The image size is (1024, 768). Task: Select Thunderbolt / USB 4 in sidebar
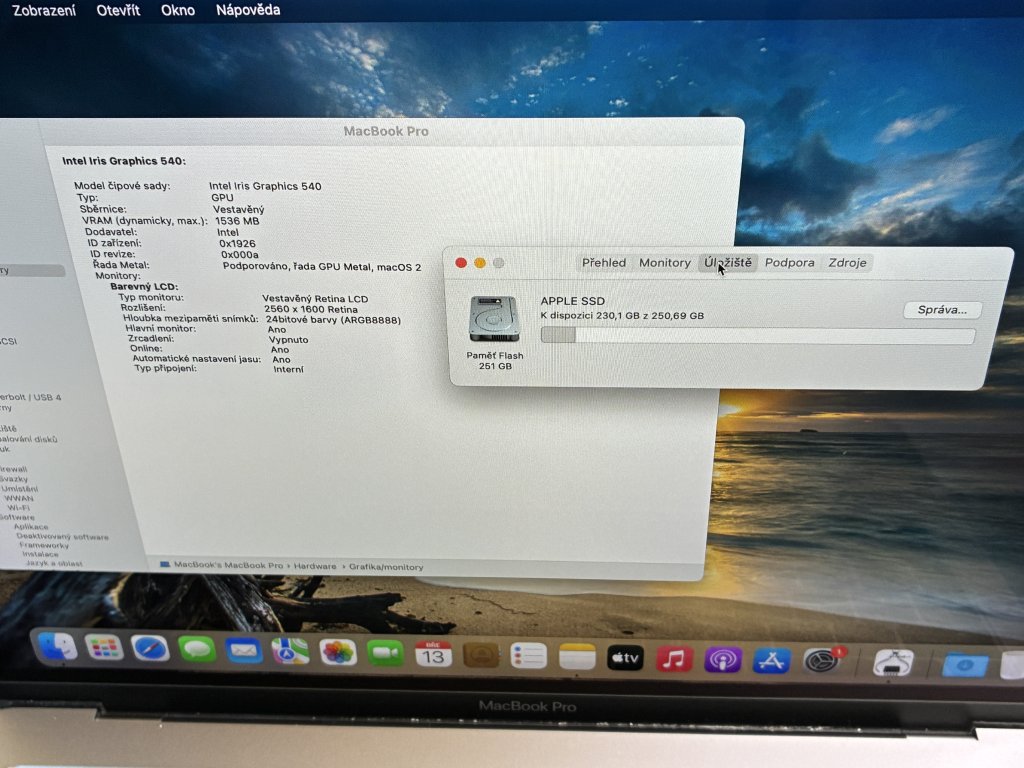pos(31,397)
